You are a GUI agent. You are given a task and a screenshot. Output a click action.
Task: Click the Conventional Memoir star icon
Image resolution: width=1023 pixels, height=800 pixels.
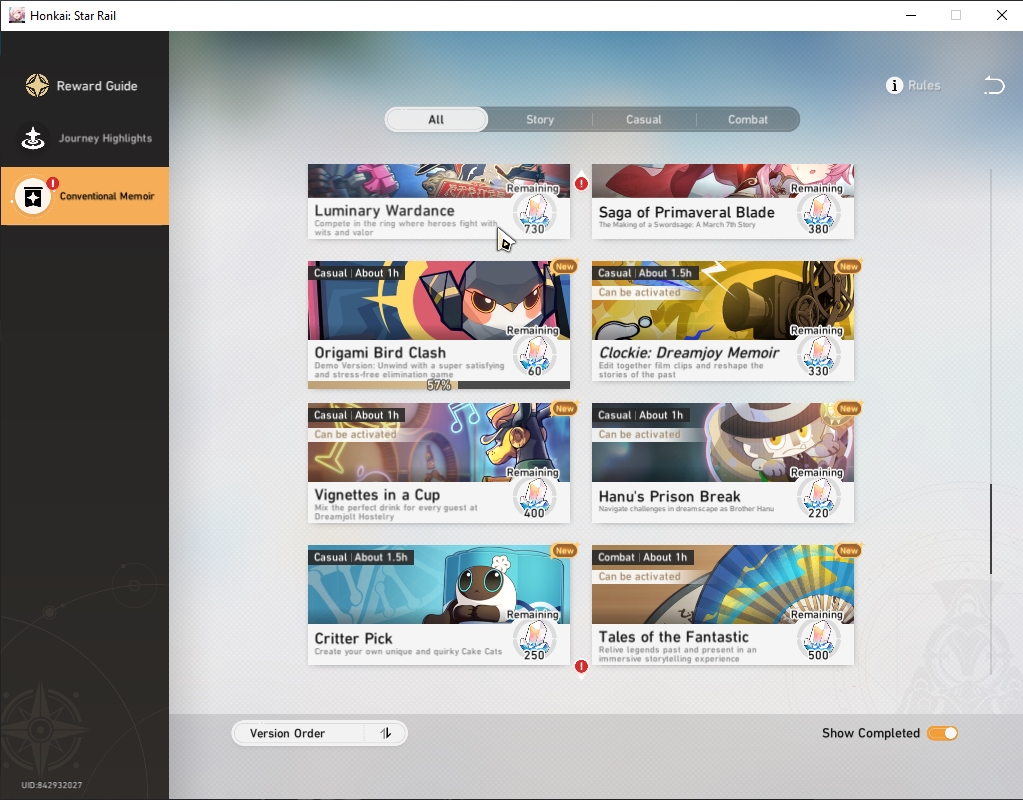tap(33, 196)
